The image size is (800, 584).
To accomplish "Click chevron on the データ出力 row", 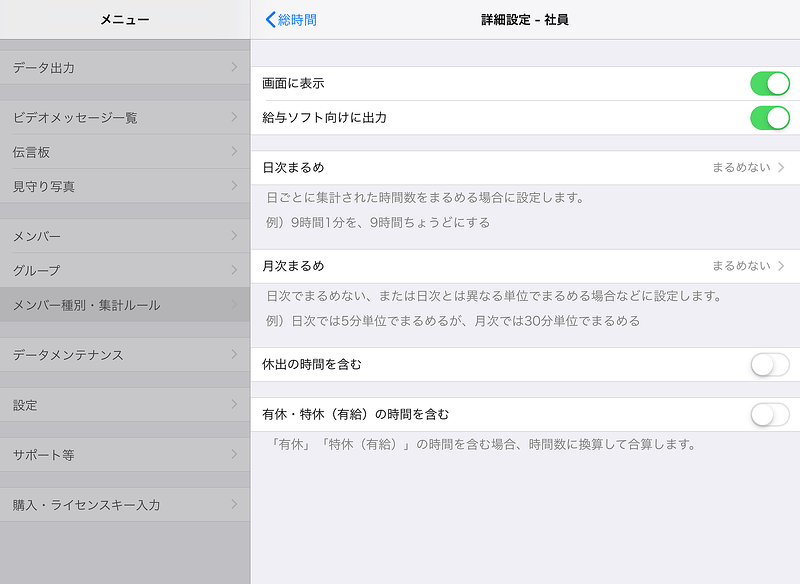I will coord(234,68).
